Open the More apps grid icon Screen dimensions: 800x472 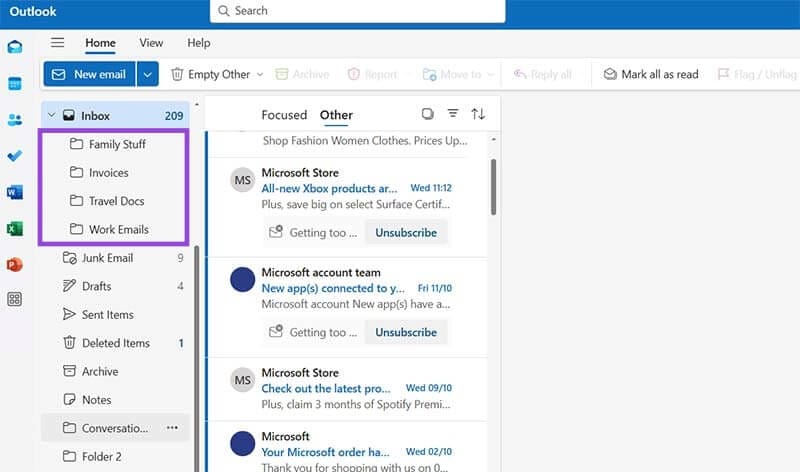point(15,299)
